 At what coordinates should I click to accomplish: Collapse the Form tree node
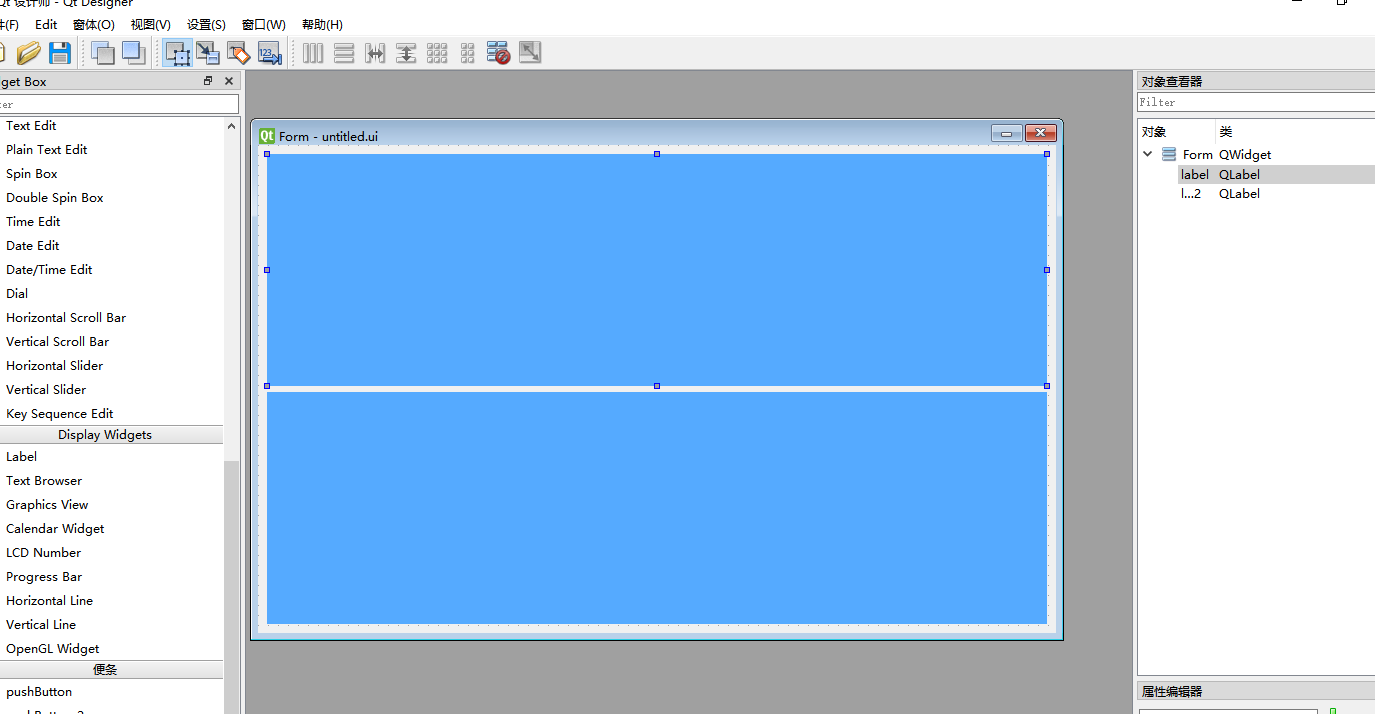1148,154
